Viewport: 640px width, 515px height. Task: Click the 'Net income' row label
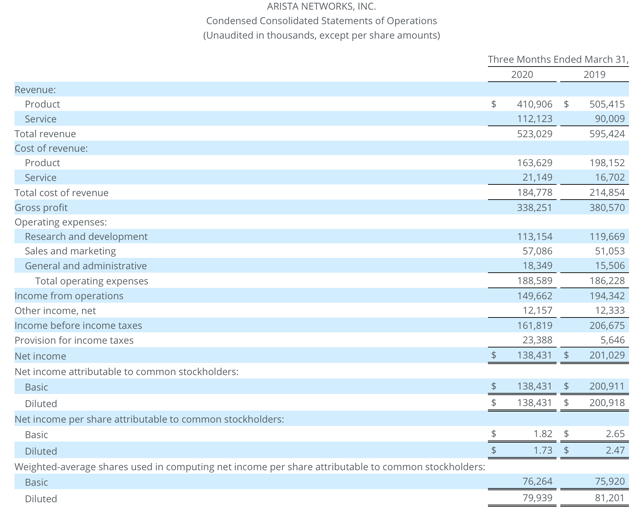click(40, 356)
